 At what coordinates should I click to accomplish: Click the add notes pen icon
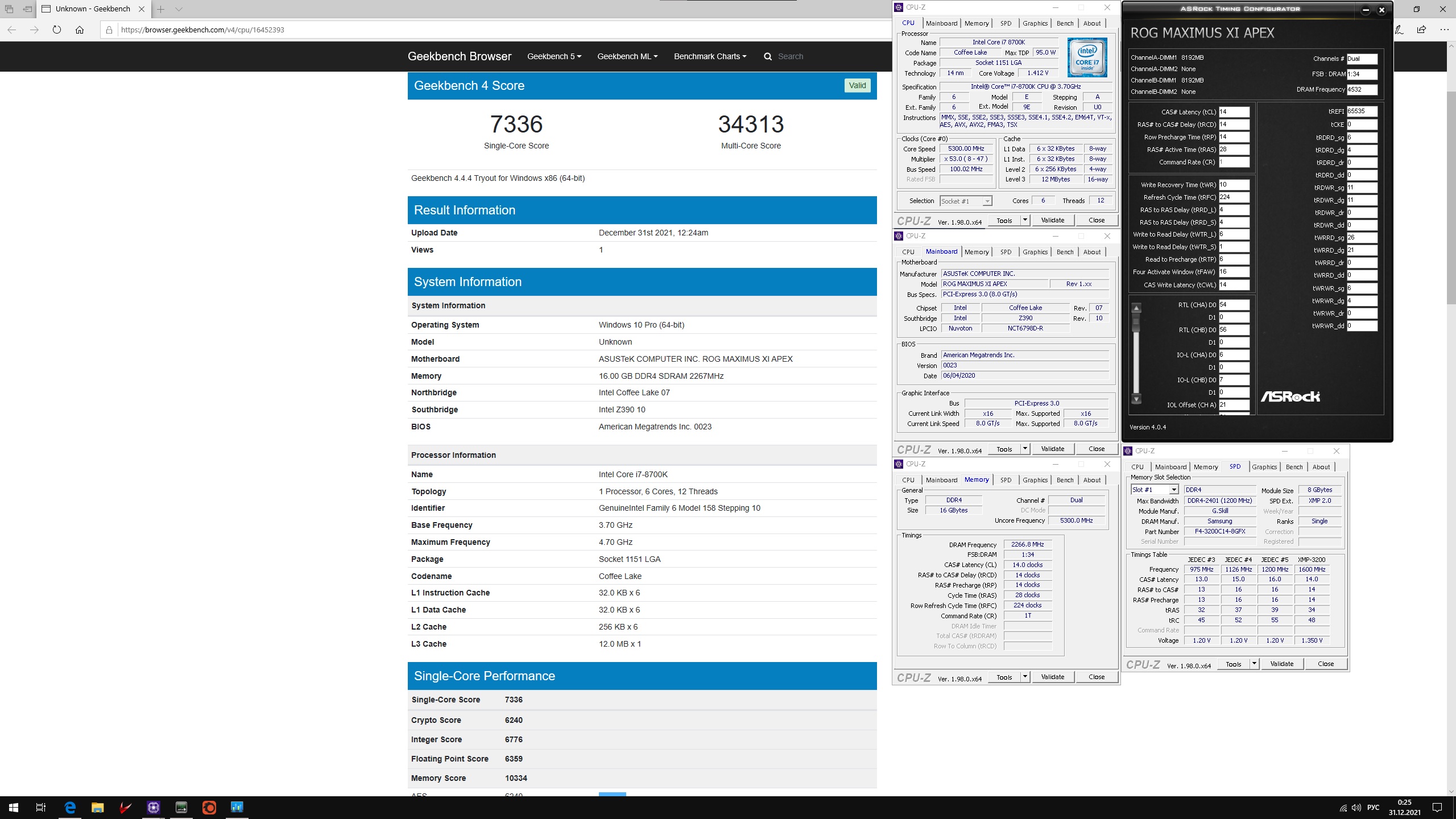[1399, 30]
